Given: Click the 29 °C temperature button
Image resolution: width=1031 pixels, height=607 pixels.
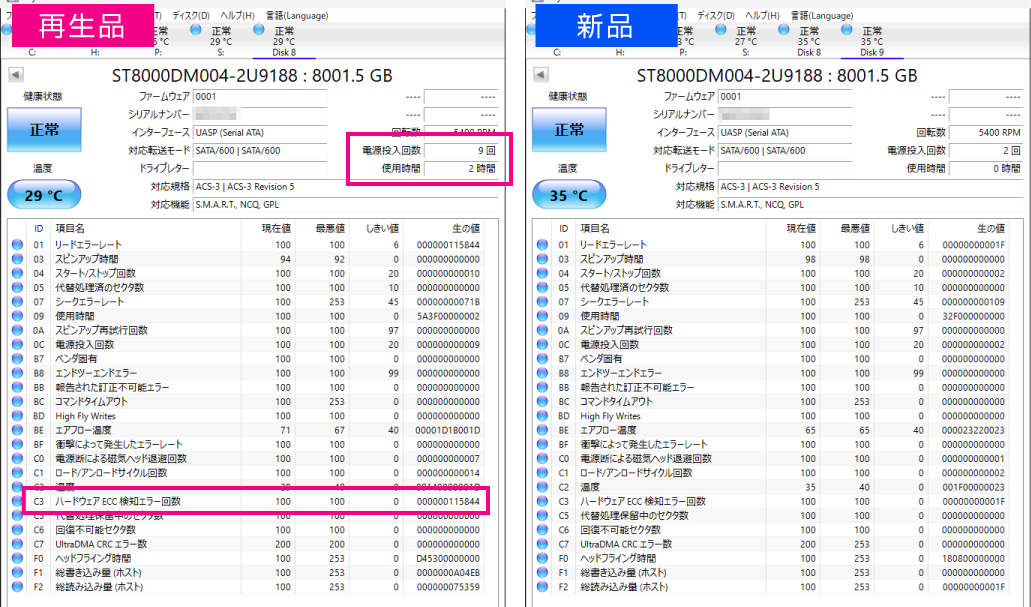Looking at the screenshot, I should (44, 195).
